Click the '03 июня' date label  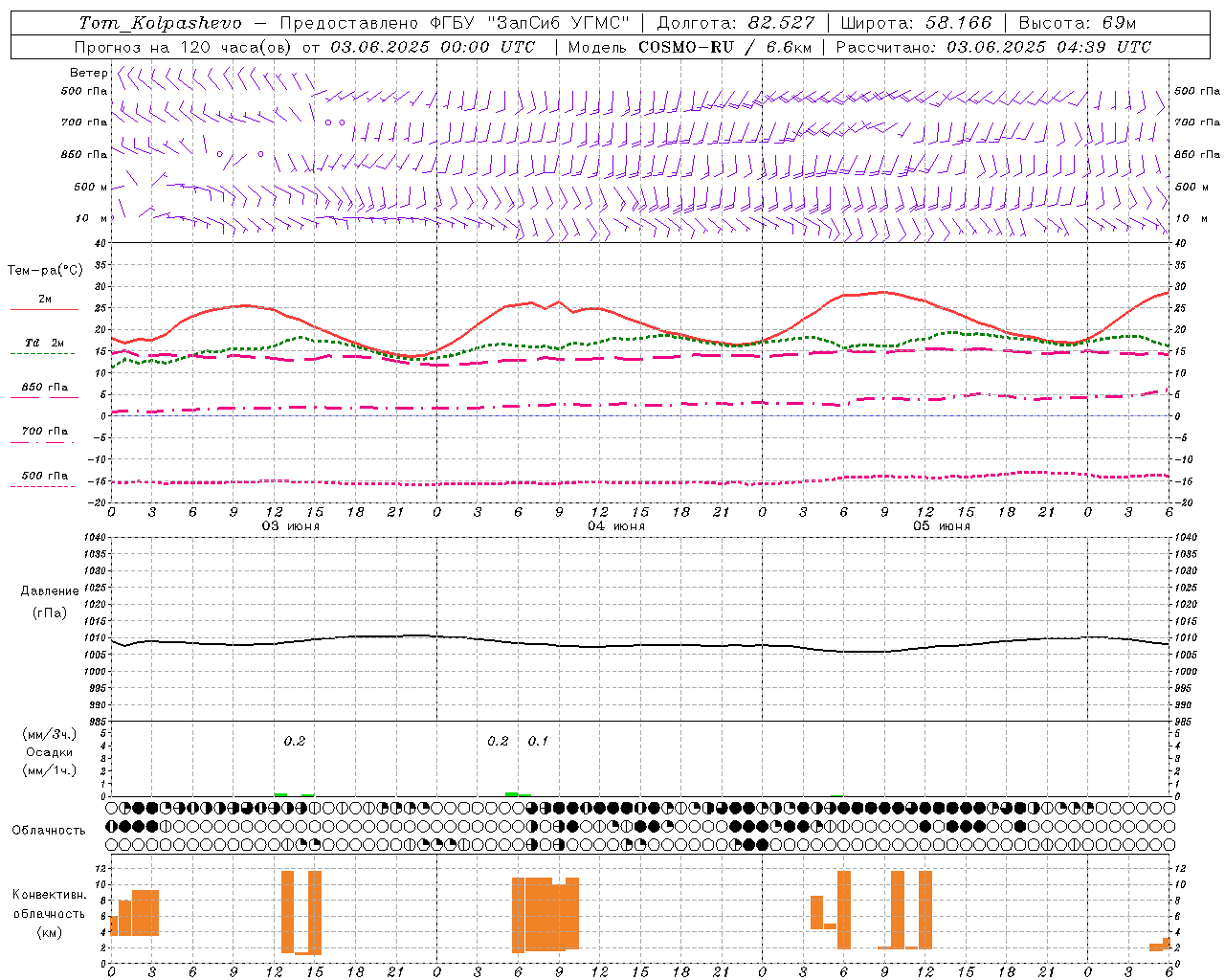(x=291, y=526)
